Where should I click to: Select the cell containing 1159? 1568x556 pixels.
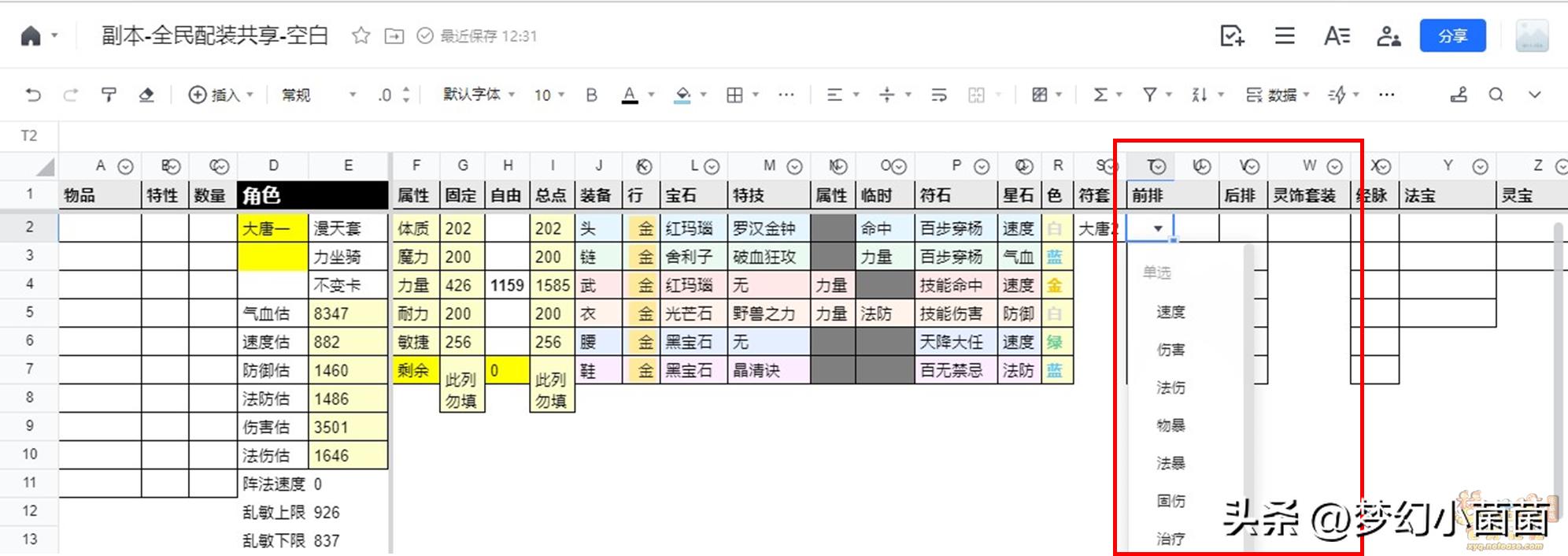click(x=507, y=285)
